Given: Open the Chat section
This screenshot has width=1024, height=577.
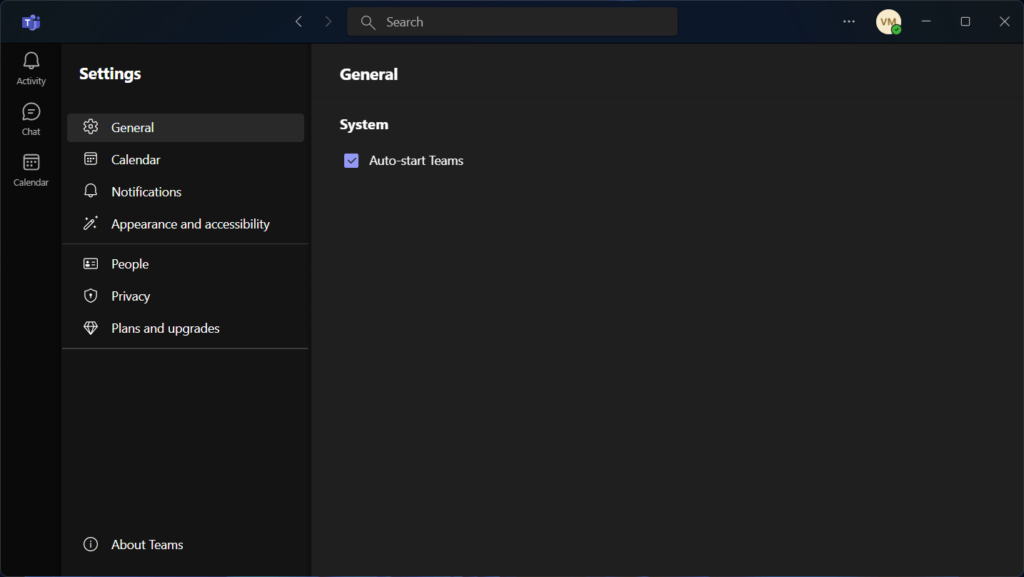Looking at the screenshot, I should [31, 119].
